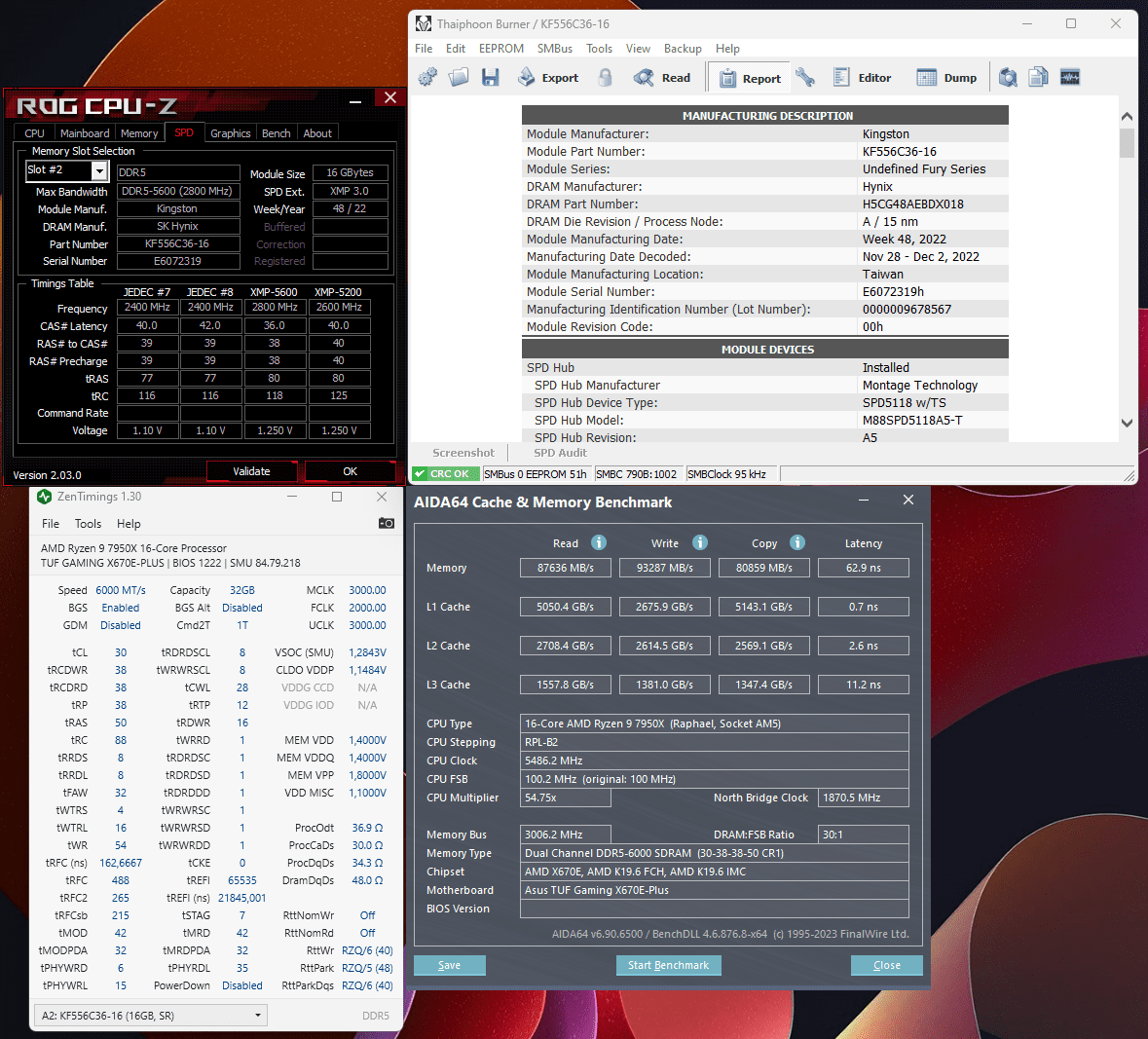Click Thaiphoon Burner title bar app icon

point(424,23)
